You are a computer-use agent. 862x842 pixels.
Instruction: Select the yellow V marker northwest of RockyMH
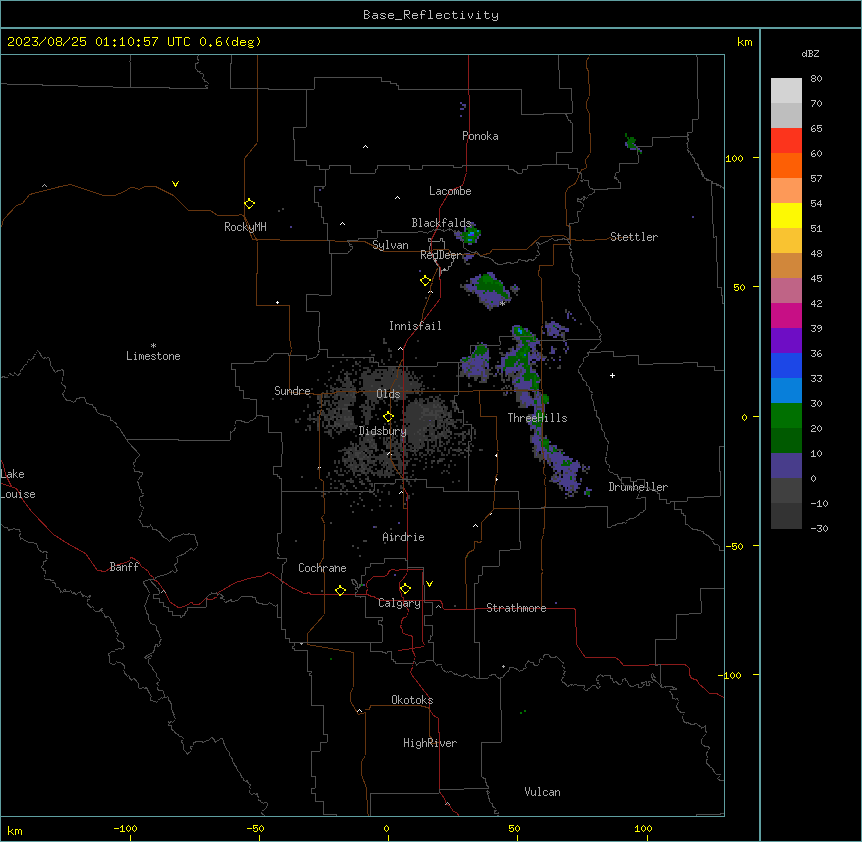[x=175, y=184]
